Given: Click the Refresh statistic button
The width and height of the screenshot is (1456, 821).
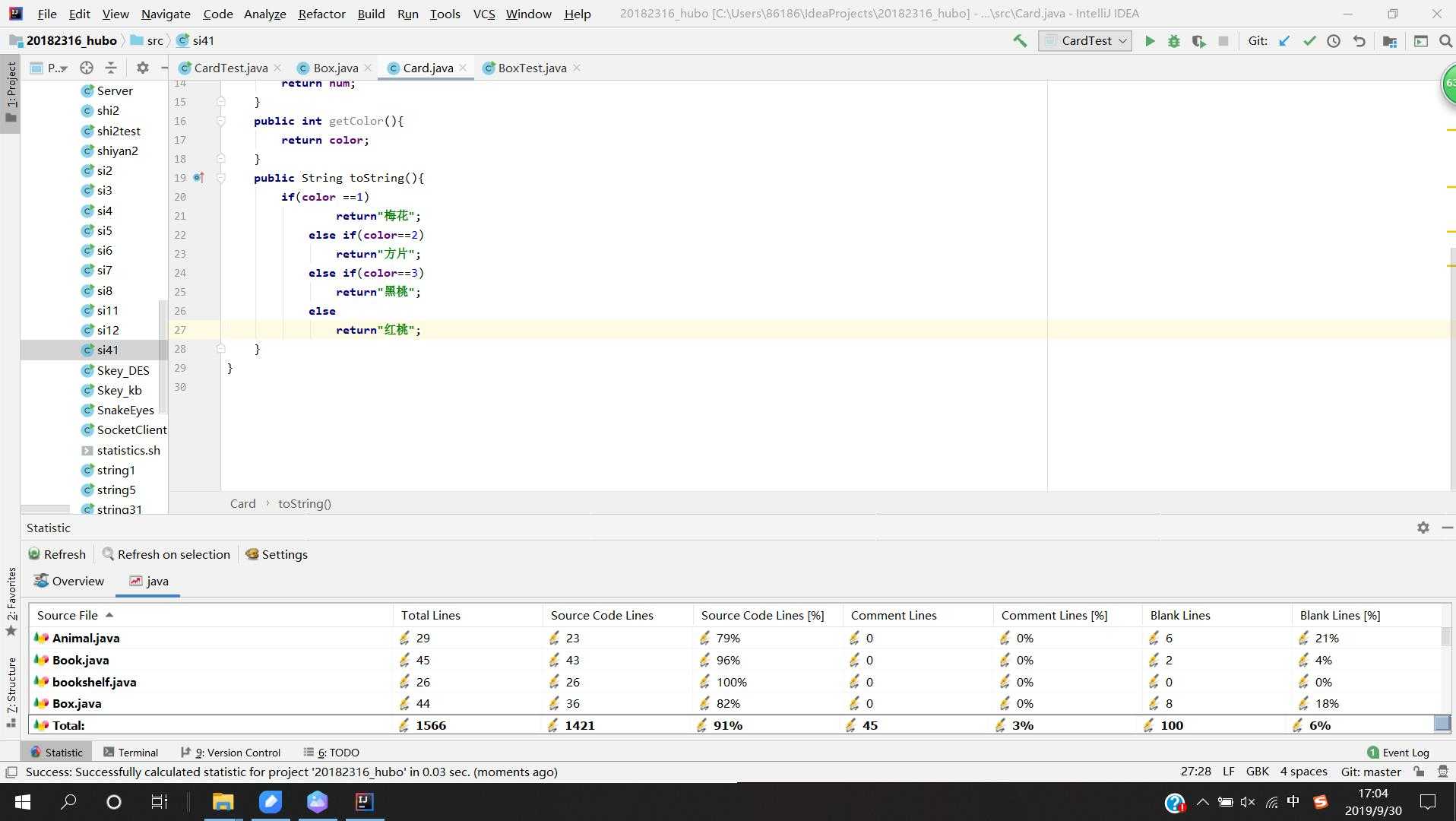Looking at the screenshot, I should click(x=57, y=554).
